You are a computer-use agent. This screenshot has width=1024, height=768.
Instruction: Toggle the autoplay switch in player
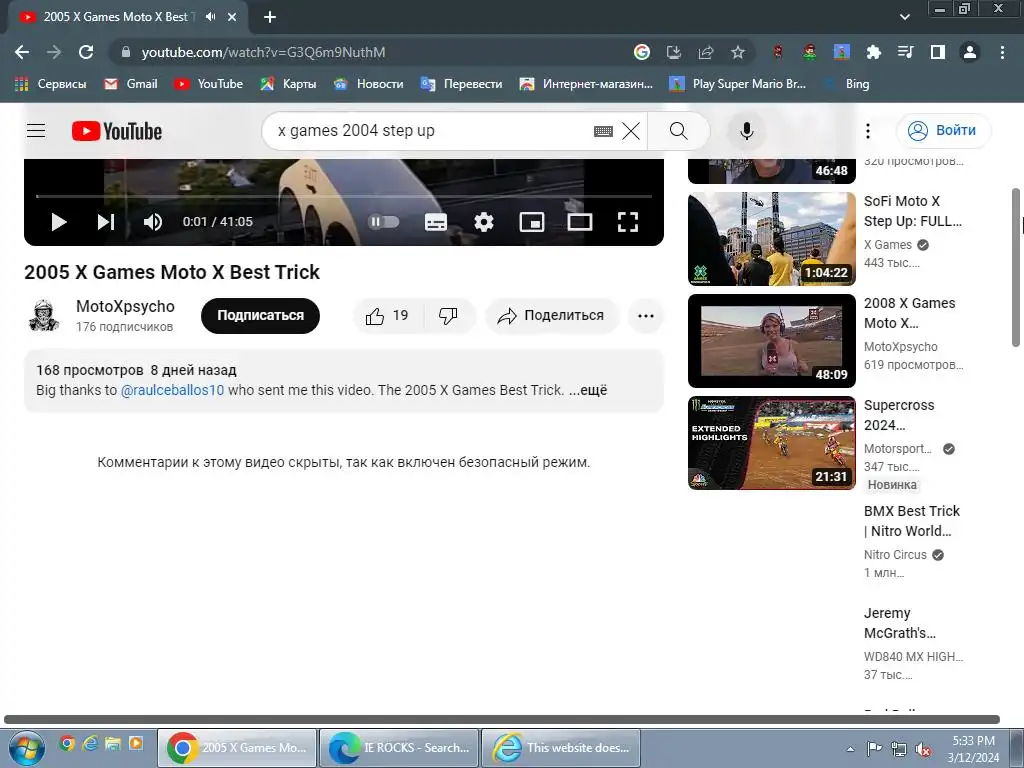(383, 222)
